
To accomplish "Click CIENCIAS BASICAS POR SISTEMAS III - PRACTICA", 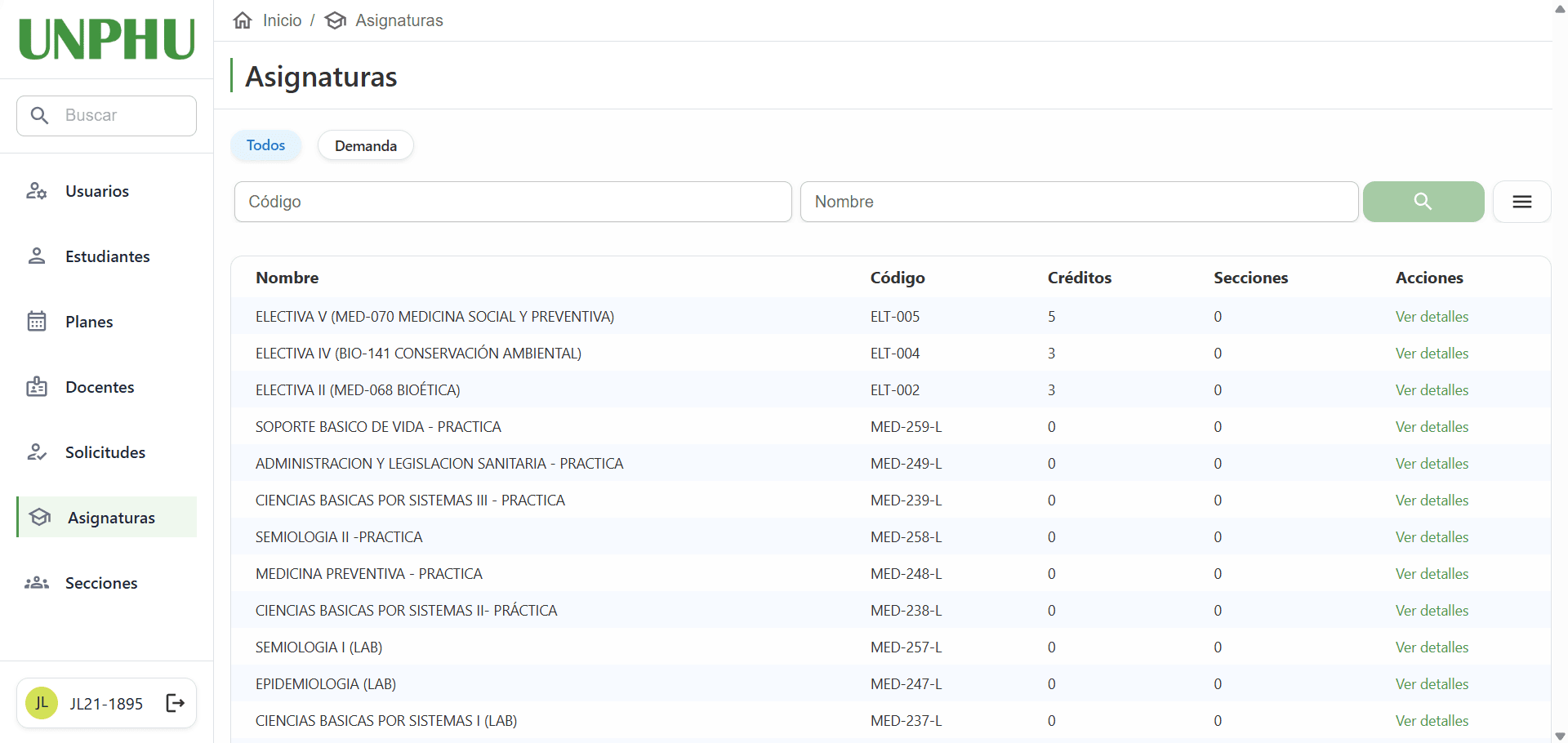I will tap(410, 501).
